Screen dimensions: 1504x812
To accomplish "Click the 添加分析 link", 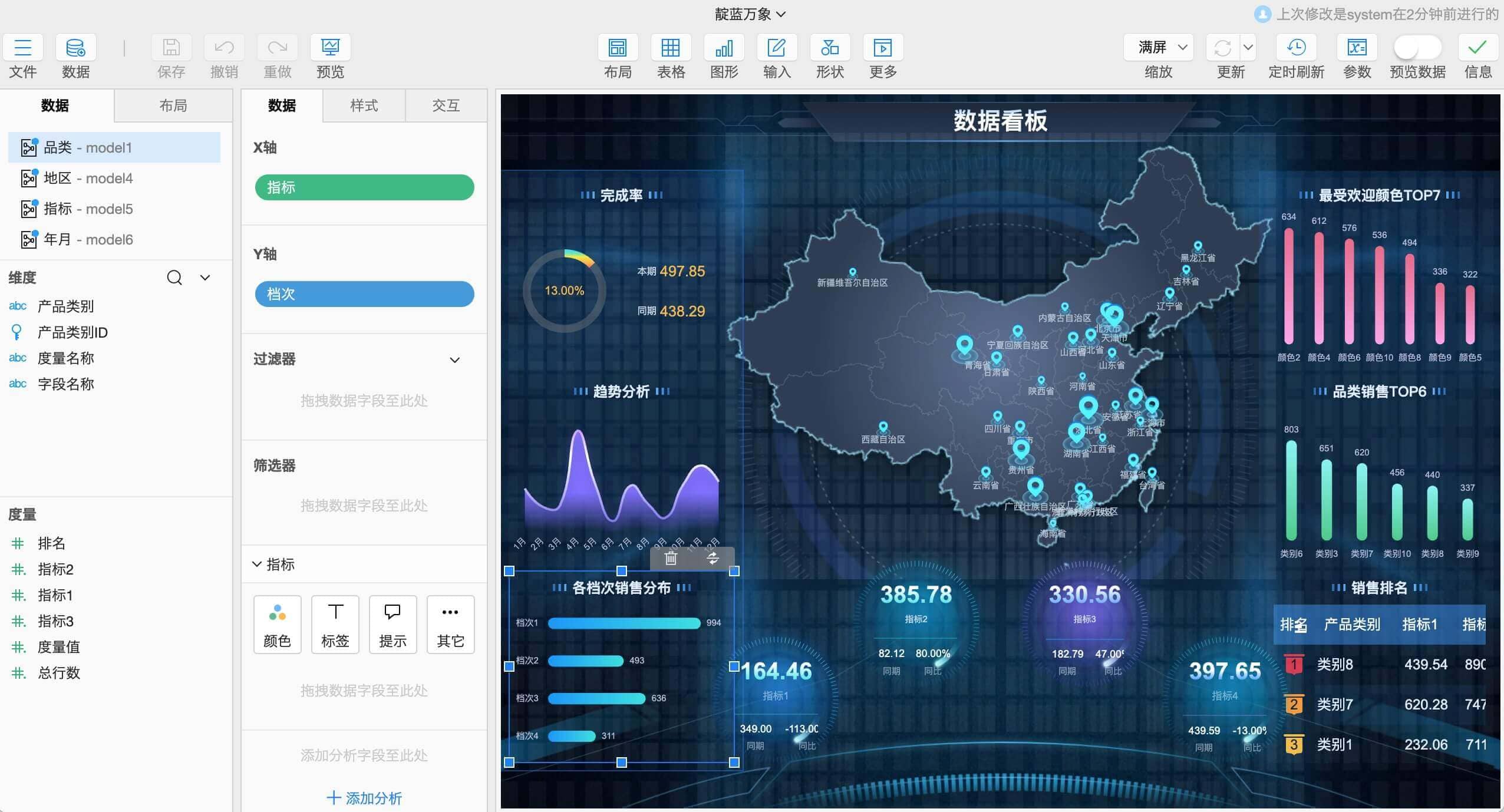I will point(364,798).
